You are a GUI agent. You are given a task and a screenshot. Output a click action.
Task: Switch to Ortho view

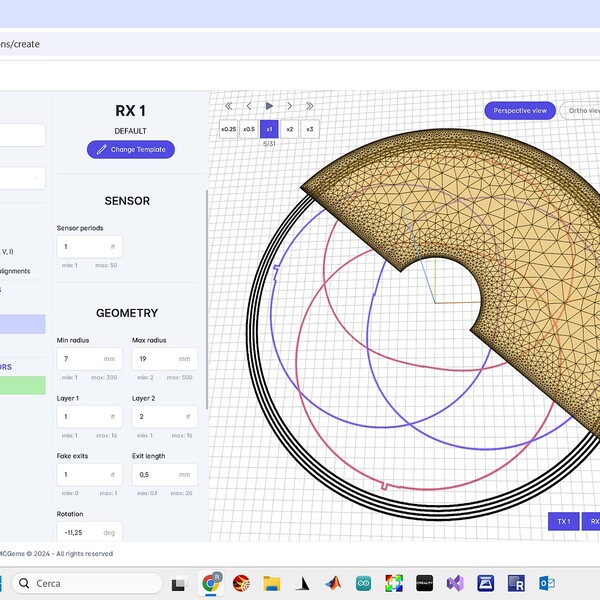point(580,111)
